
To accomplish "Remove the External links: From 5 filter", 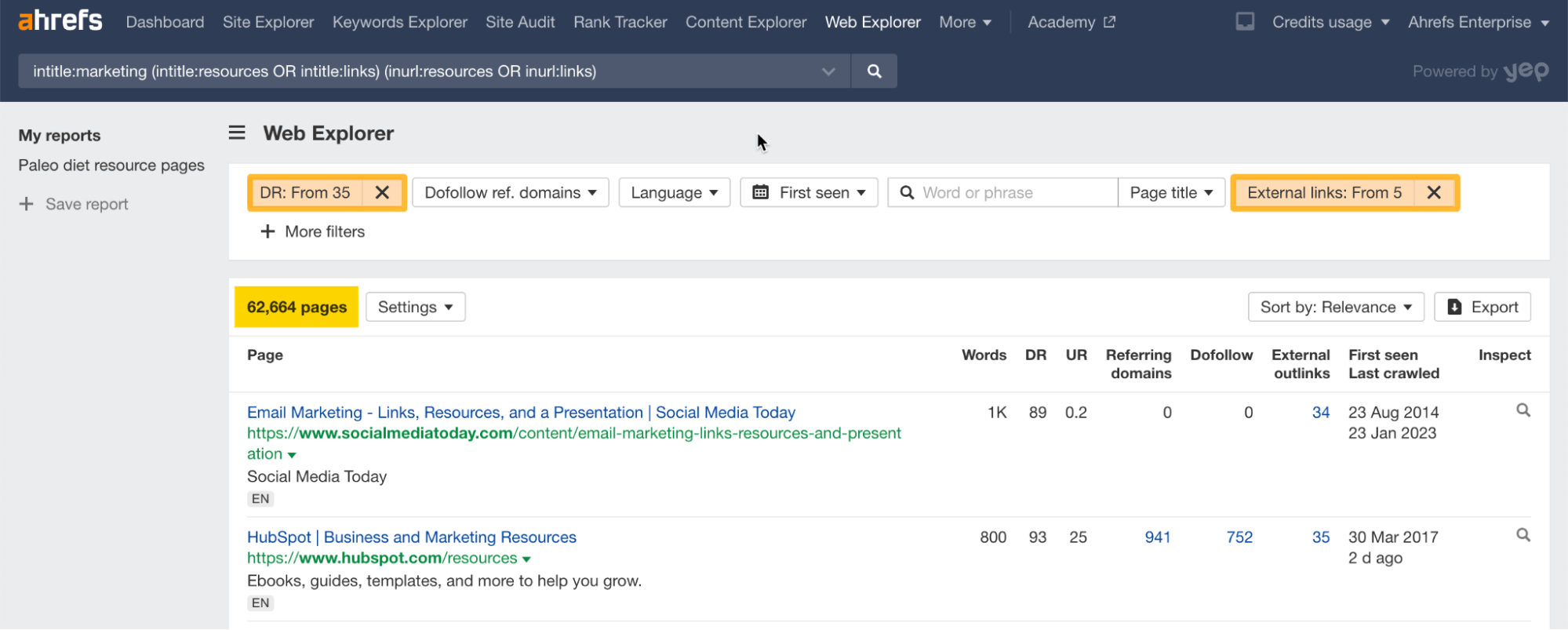I will pos(1434,192).
